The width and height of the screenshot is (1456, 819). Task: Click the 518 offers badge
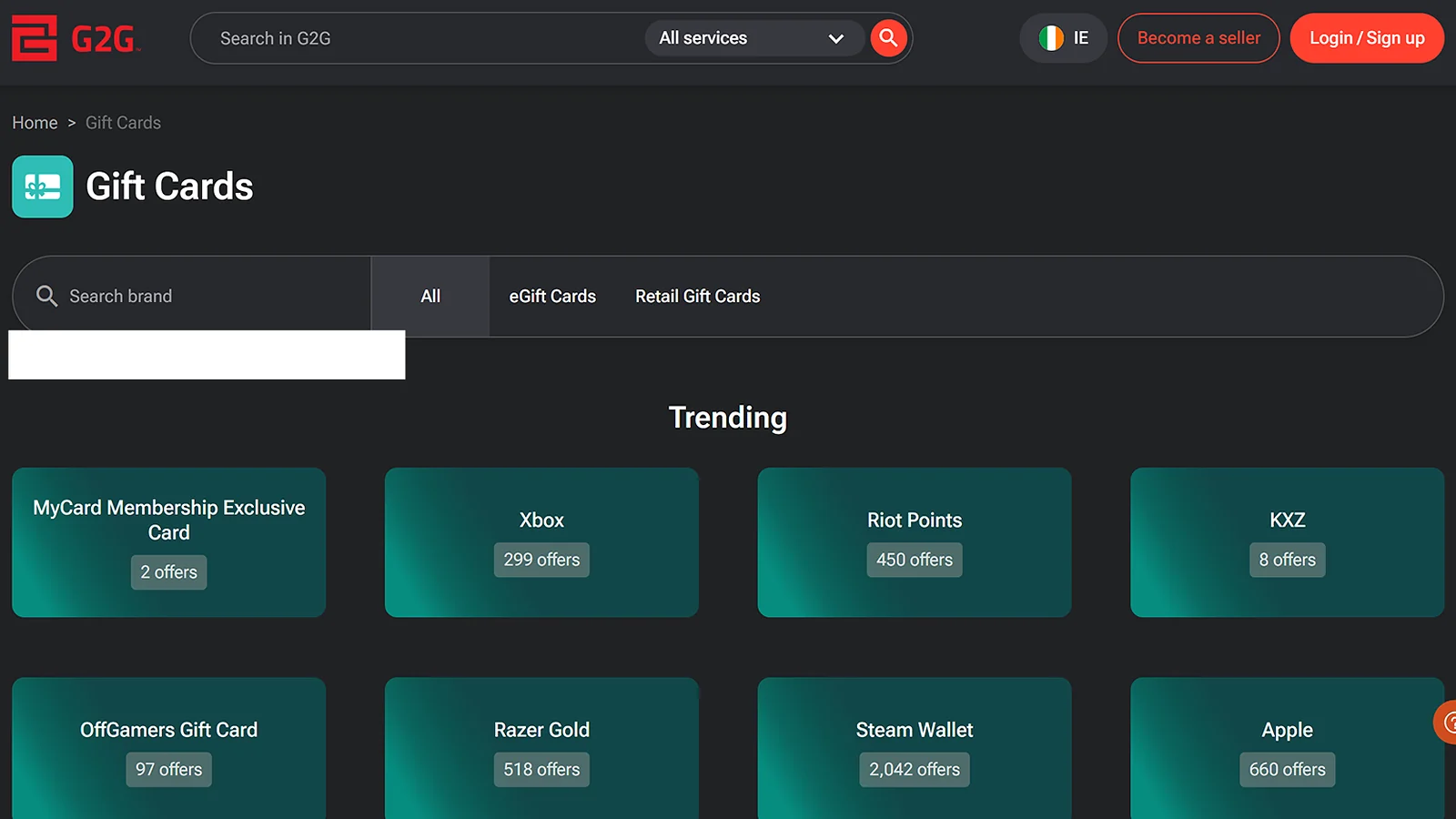541,770
